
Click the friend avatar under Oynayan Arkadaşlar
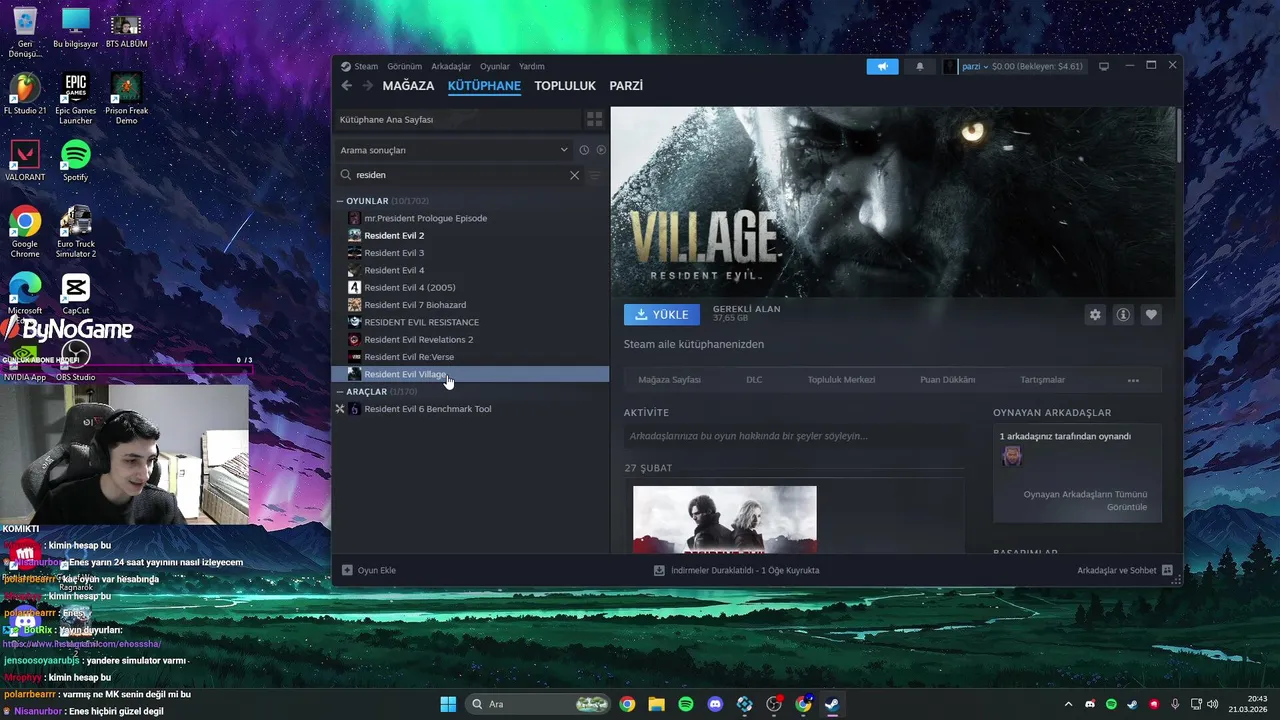[1012, 456]
